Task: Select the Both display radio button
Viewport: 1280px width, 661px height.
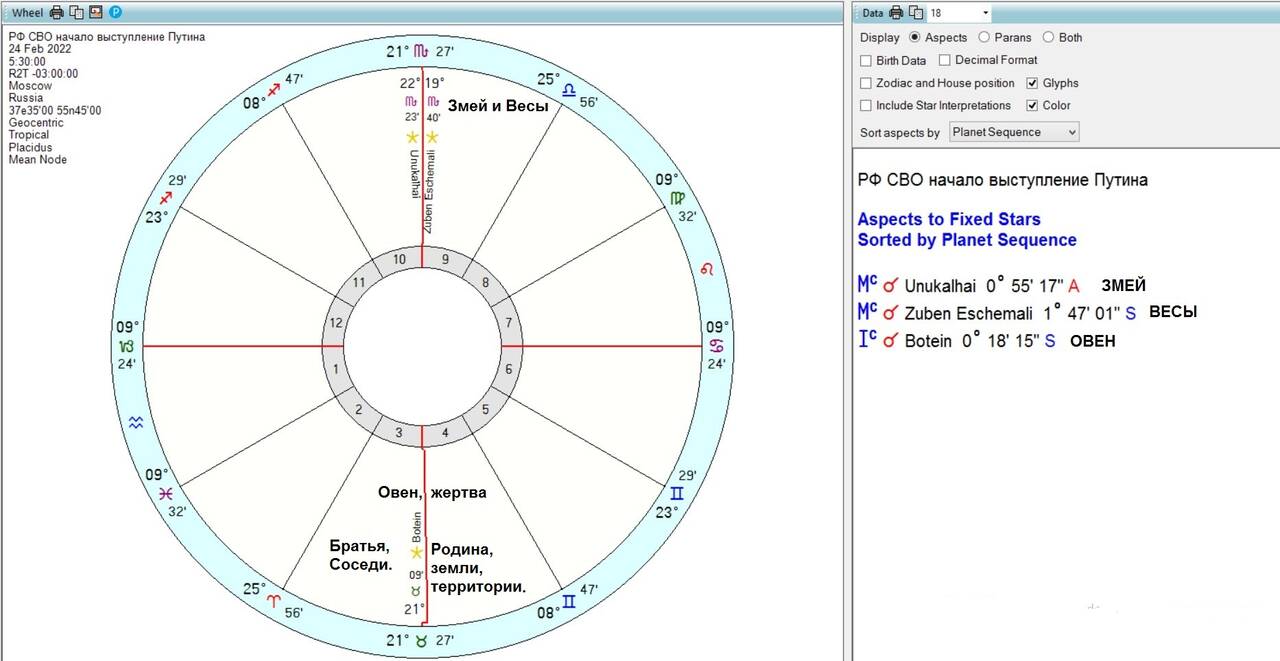Action: [x=1048, y=37]
